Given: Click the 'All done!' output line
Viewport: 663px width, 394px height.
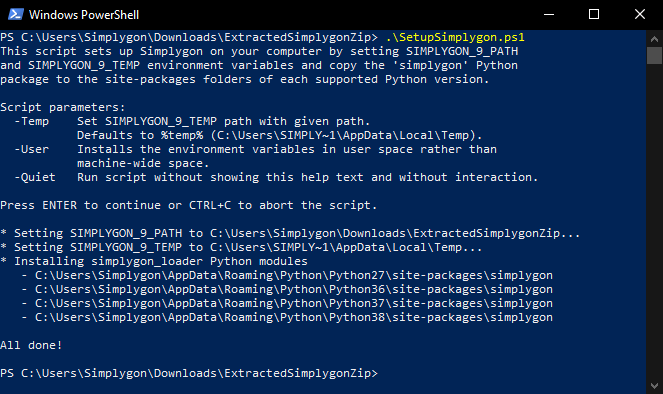Looking at the screenshot, I should (x=31, y=345).
